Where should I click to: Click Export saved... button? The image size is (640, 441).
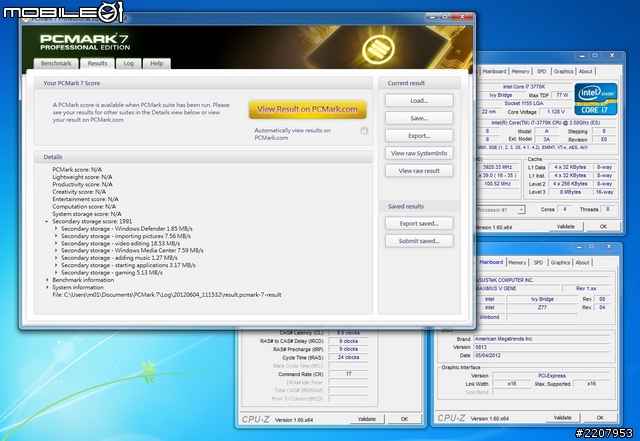pyautogui.click(x=419, y=223)
